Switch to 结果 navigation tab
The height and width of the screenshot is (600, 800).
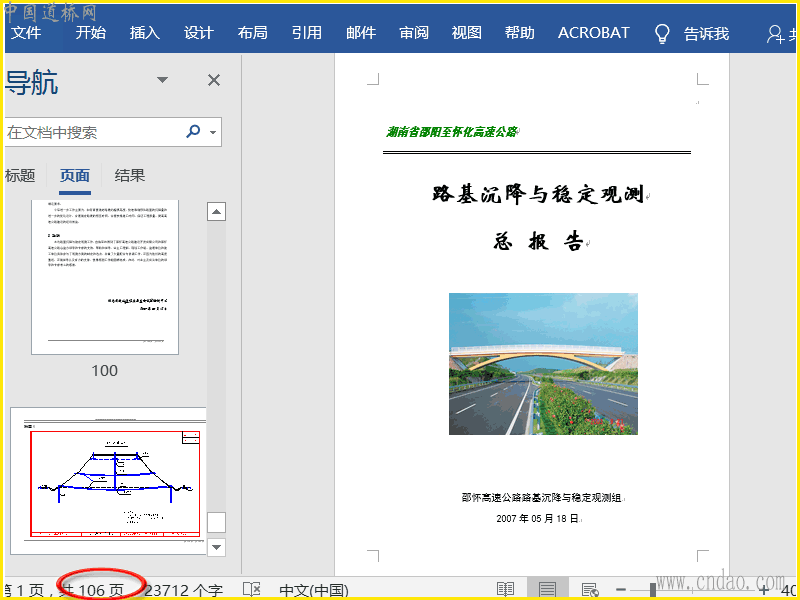pos(130,176)
